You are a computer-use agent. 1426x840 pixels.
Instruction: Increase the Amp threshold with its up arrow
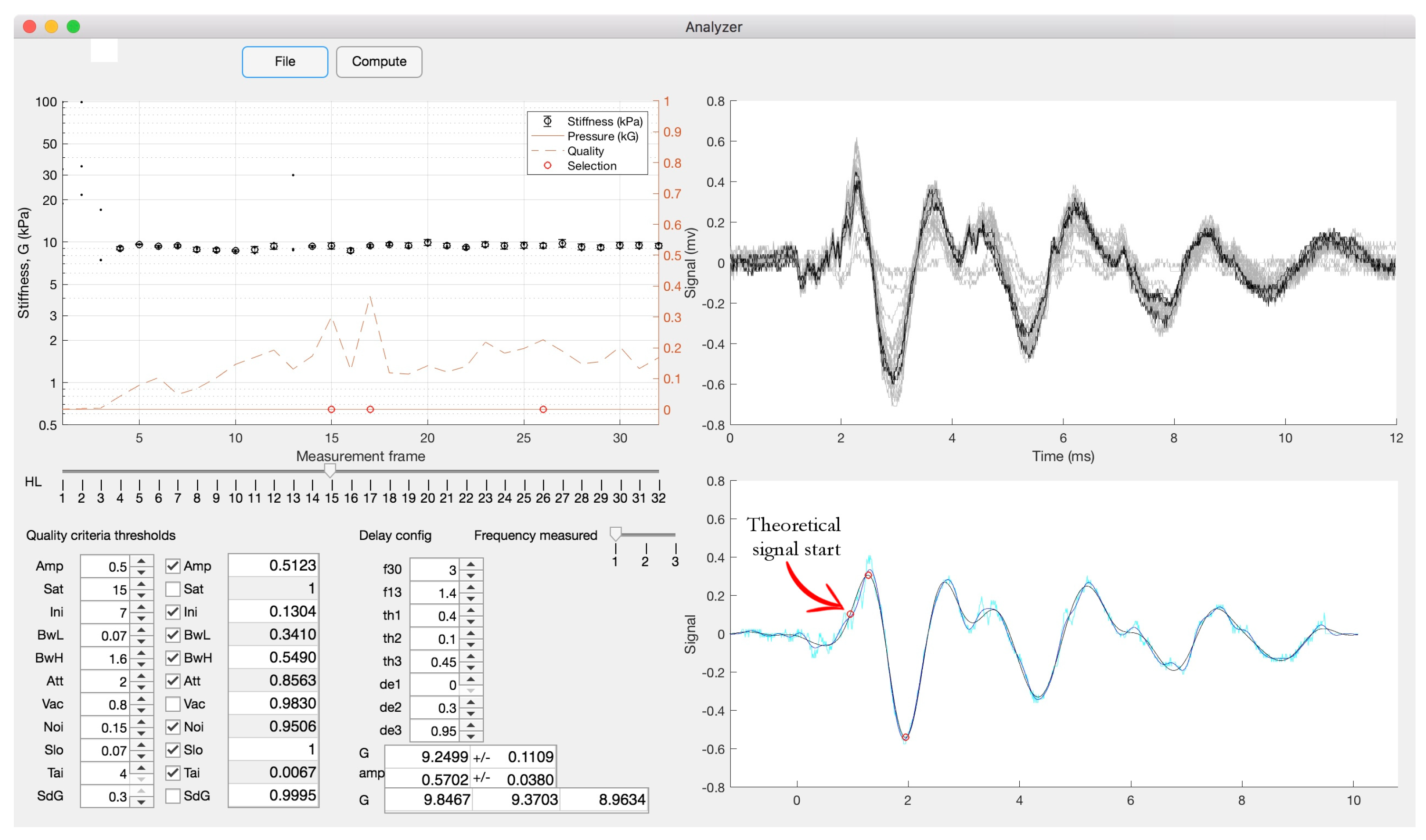tap(141, 562)
